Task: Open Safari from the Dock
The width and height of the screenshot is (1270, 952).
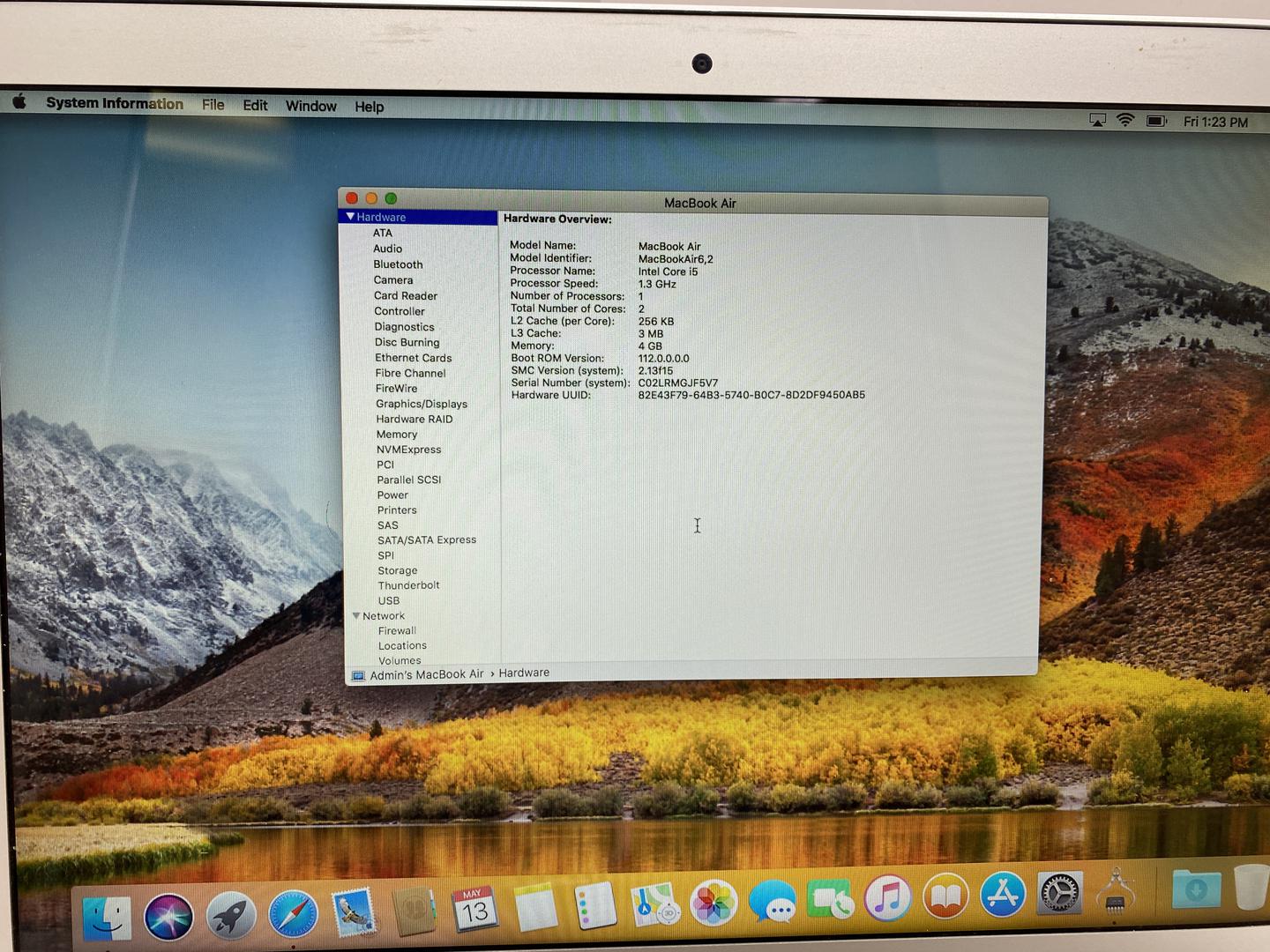Action: point(293,915)
